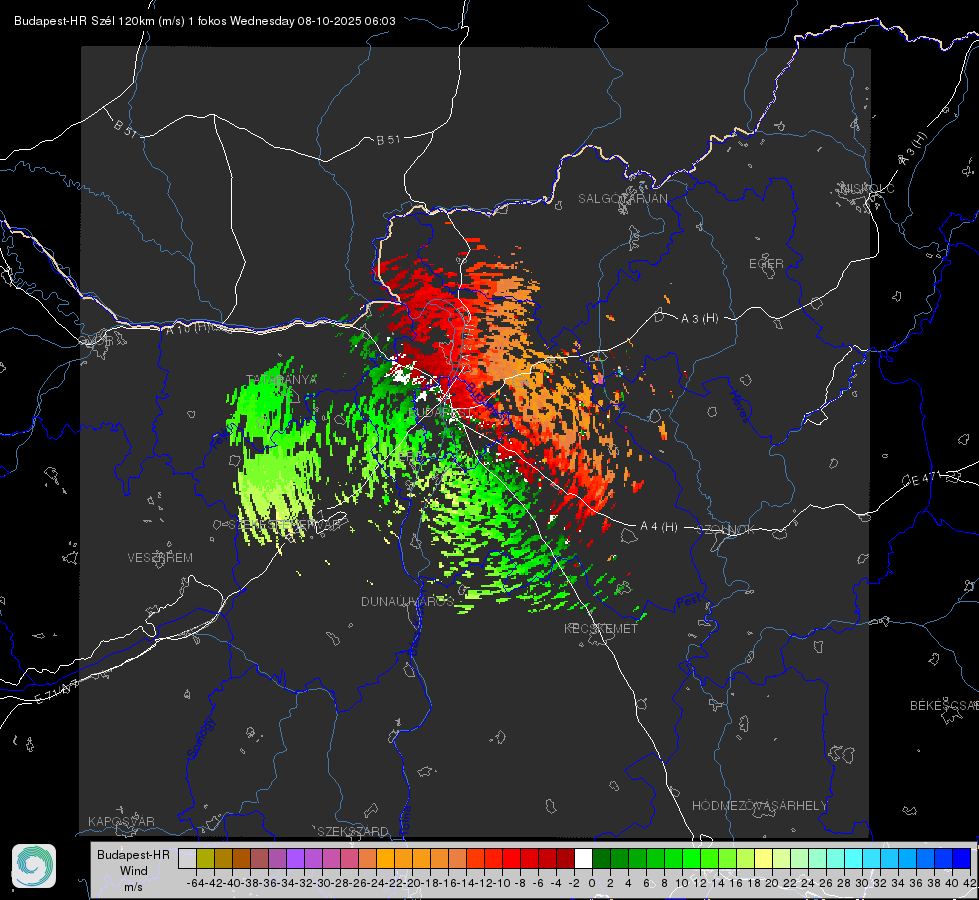Viewport: 979px width, 900px height.
Task: Select the olive swatch right of -64
Action: coord(205,858)
